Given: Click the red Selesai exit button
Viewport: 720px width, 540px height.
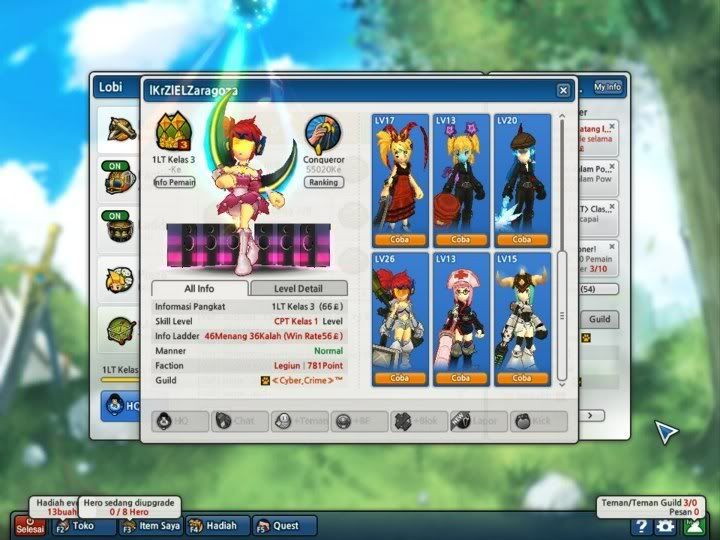Looking at the screenshot, I should point(30,526).
